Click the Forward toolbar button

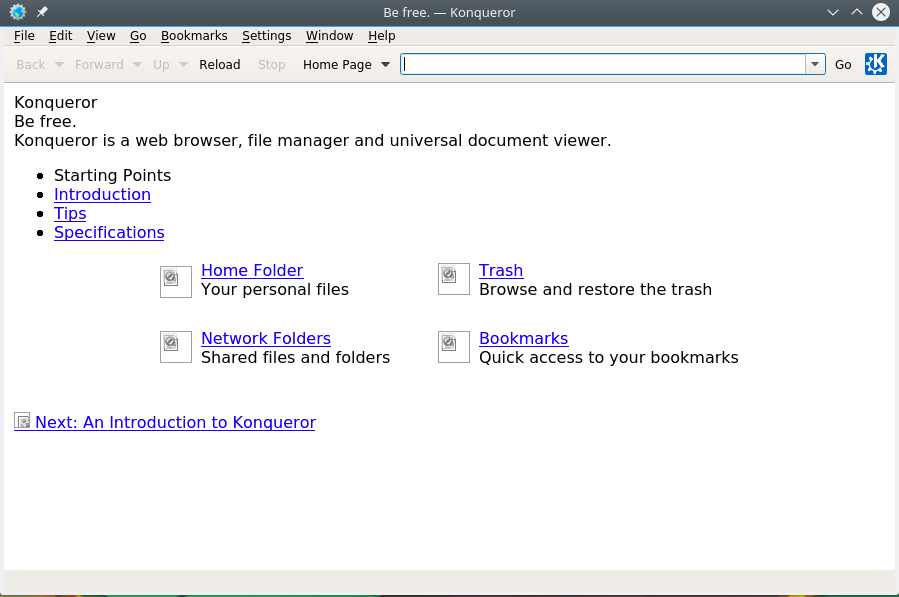(99, 65)
